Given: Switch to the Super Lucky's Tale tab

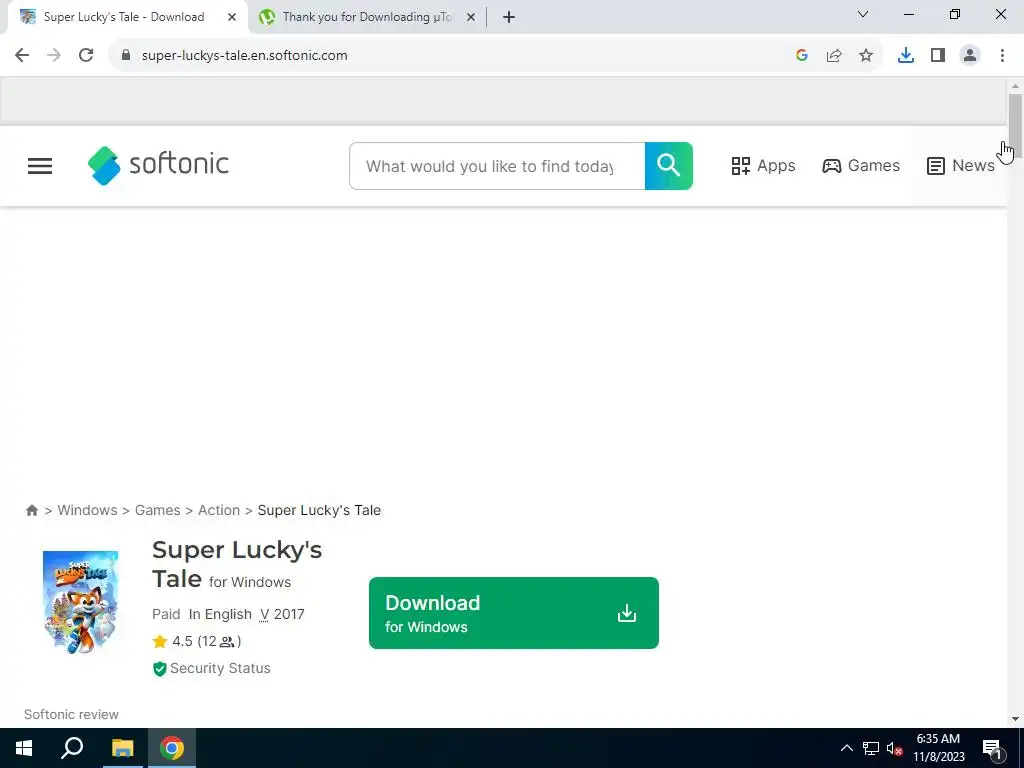Looking at the screenshot, I should [124, 17].
